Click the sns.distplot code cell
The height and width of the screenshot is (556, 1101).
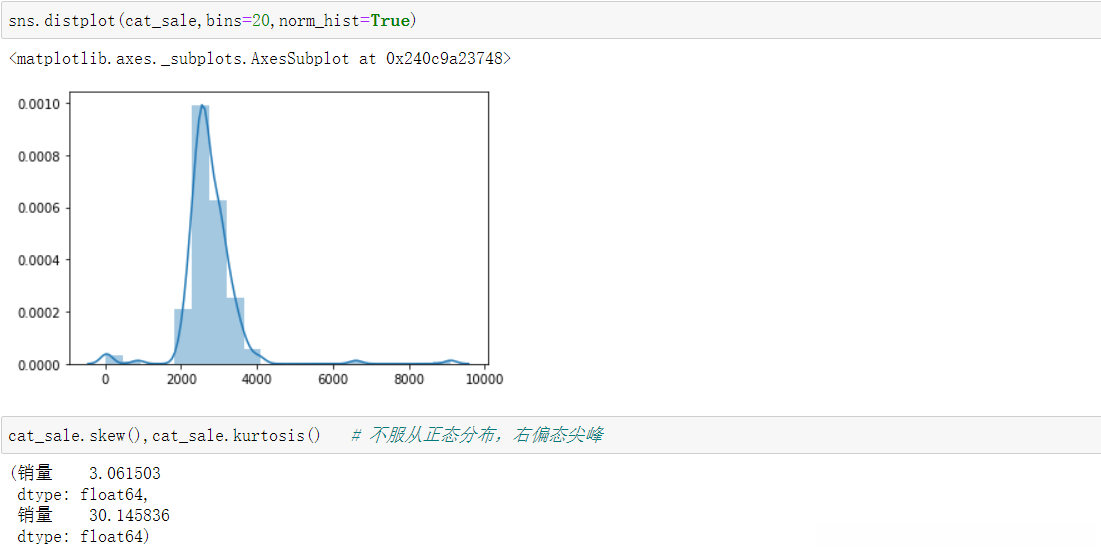coord(550,21)
